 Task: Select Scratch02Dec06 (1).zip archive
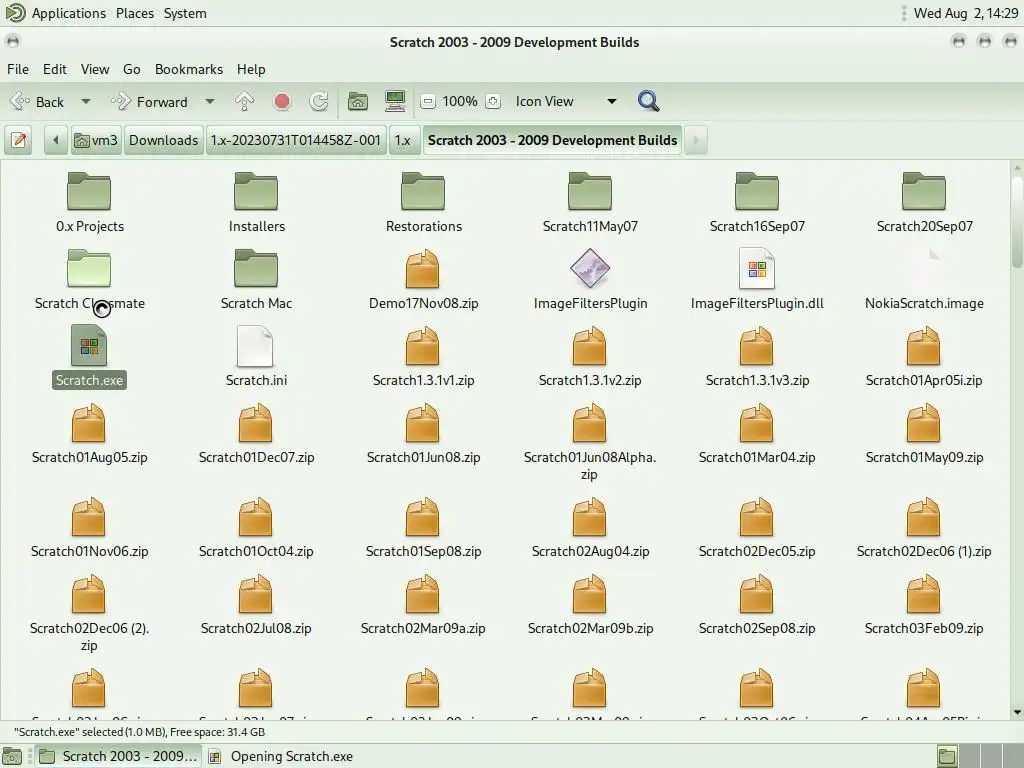924,528
